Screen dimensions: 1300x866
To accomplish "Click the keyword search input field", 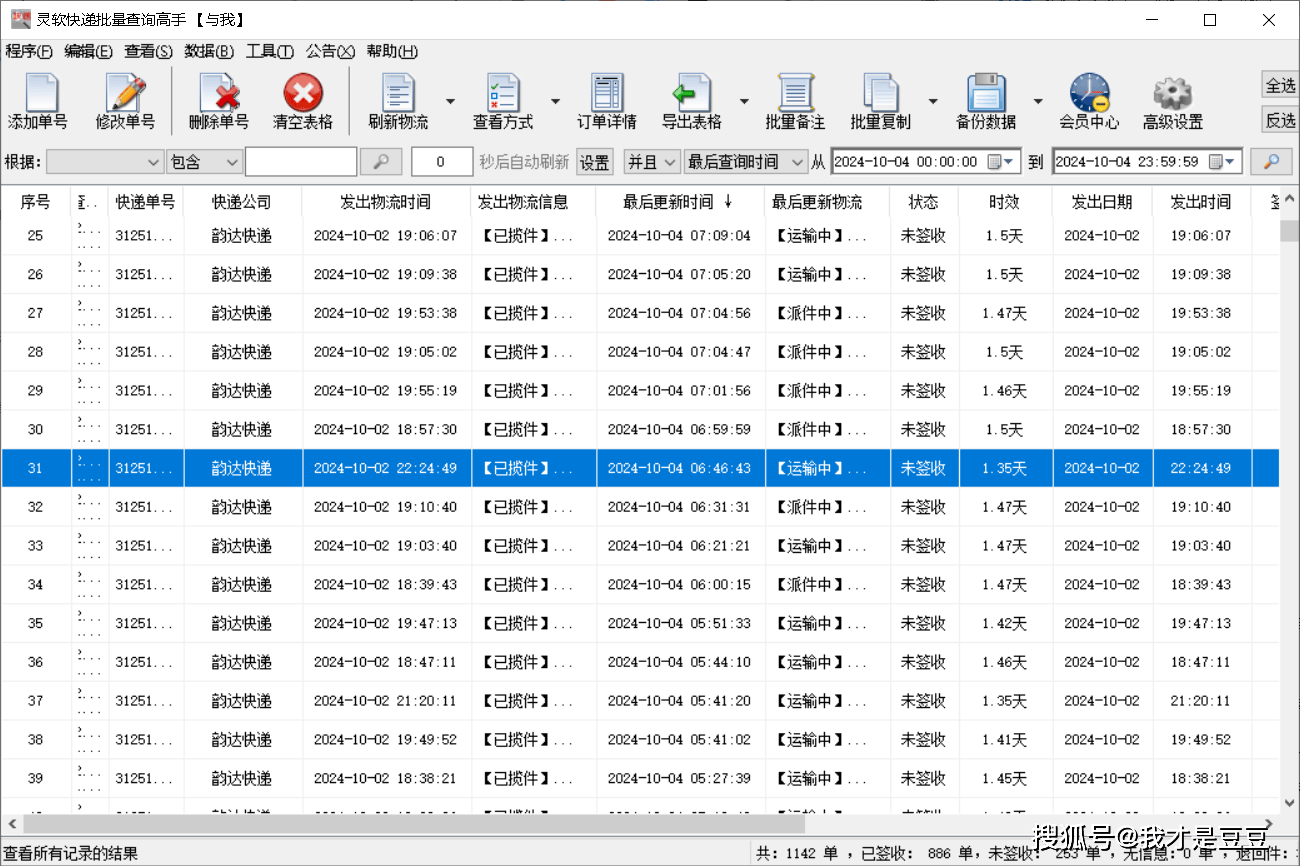I will click(x=301, y=162).
